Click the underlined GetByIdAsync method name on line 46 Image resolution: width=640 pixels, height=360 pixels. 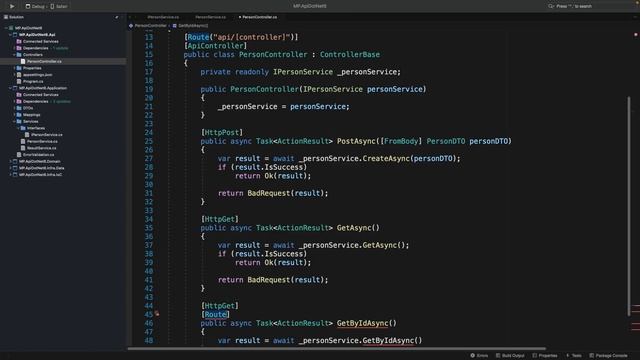coord(362,323)
